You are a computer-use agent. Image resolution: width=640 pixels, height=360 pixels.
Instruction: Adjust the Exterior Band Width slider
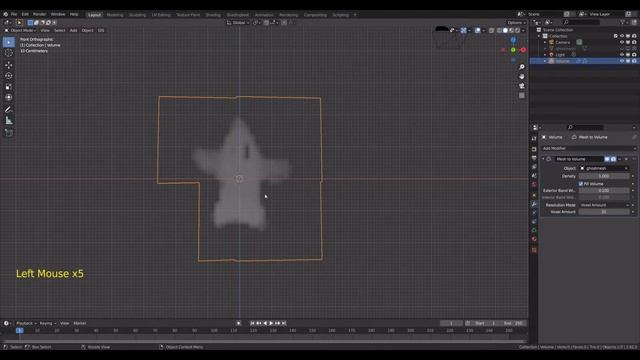604,190
